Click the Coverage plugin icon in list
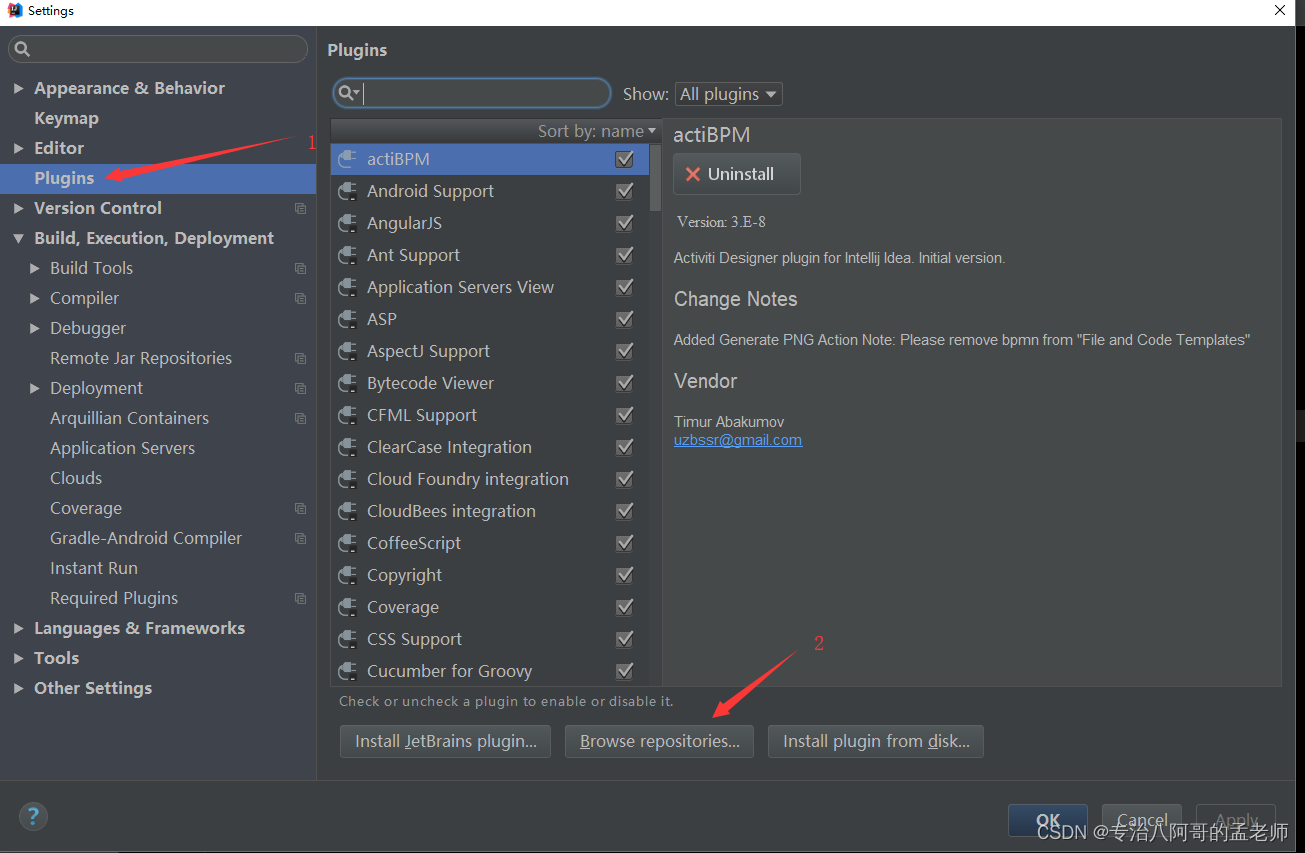 (348, 607)
